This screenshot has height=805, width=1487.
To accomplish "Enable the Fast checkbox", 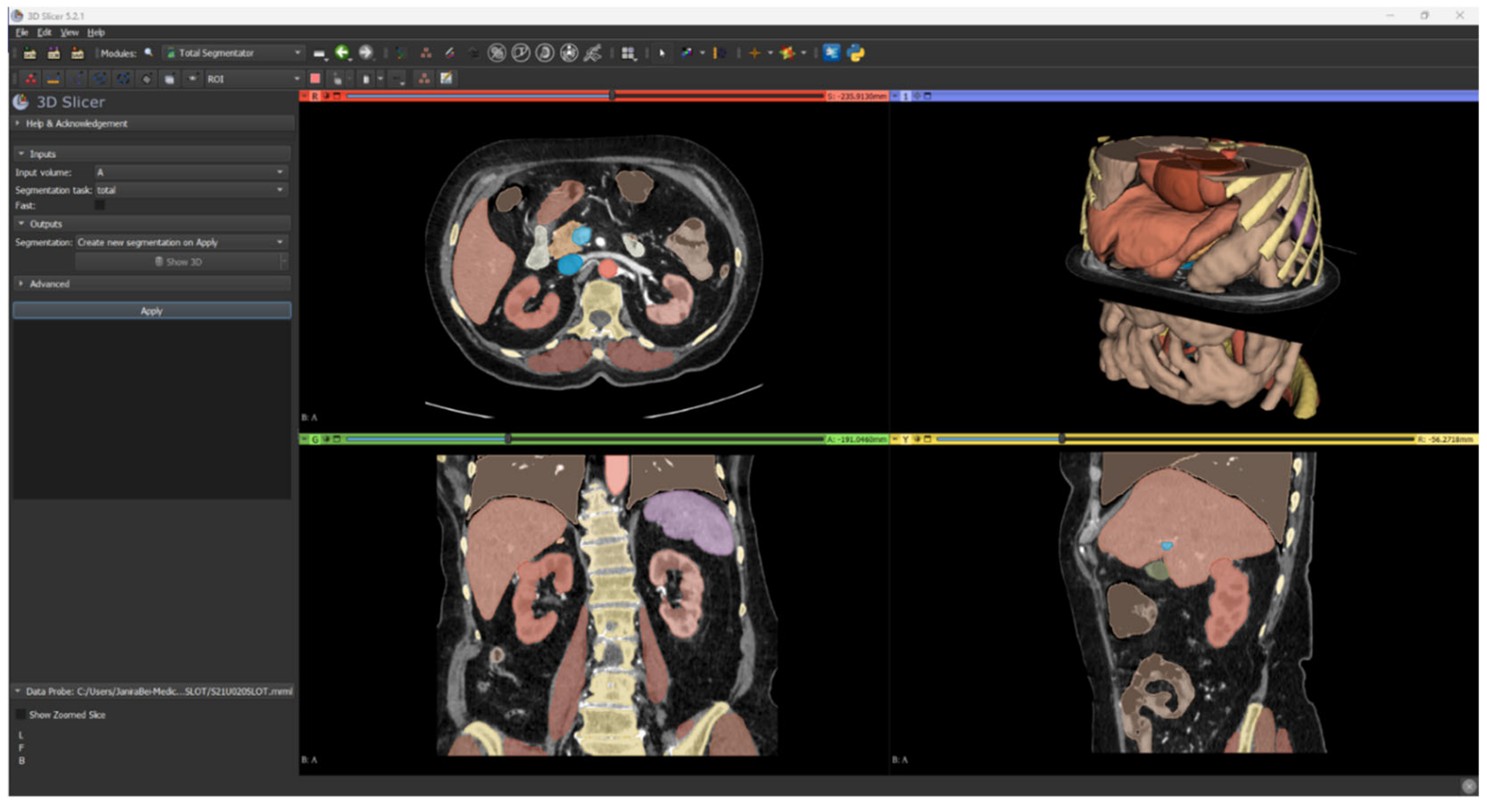I will pos(99,205).
